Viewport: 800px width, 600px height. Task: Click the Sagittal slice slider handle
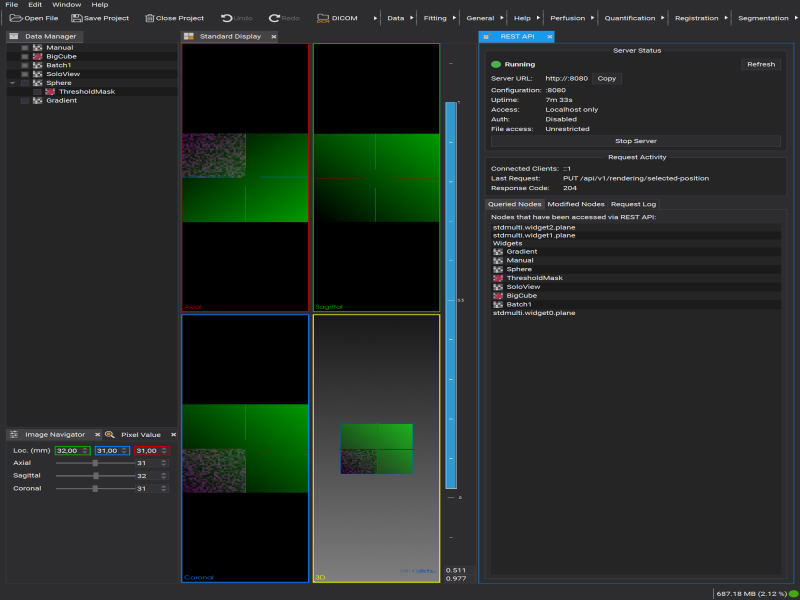tap(96, 476)
